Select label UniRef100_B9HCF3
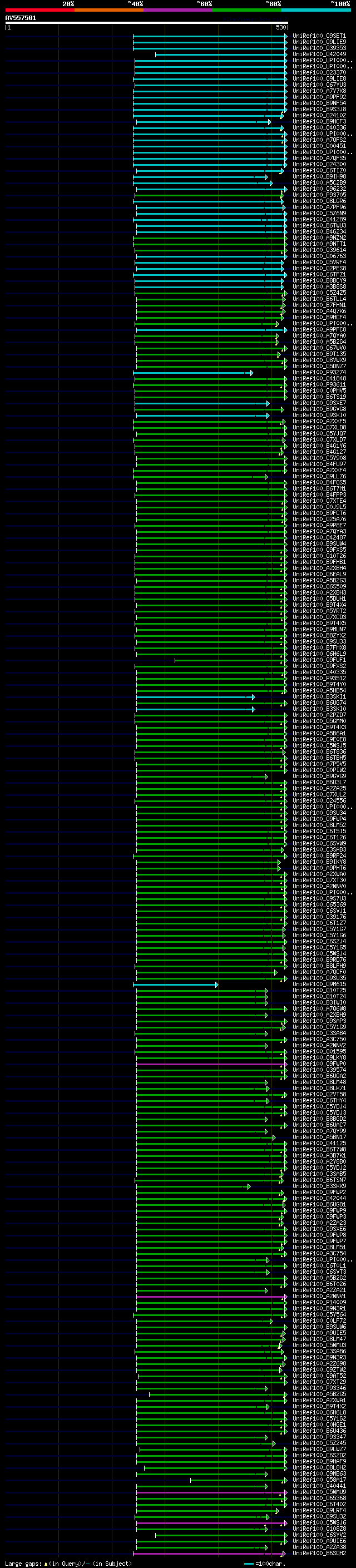Screen dimensions: 356x1568 point(319,122)
